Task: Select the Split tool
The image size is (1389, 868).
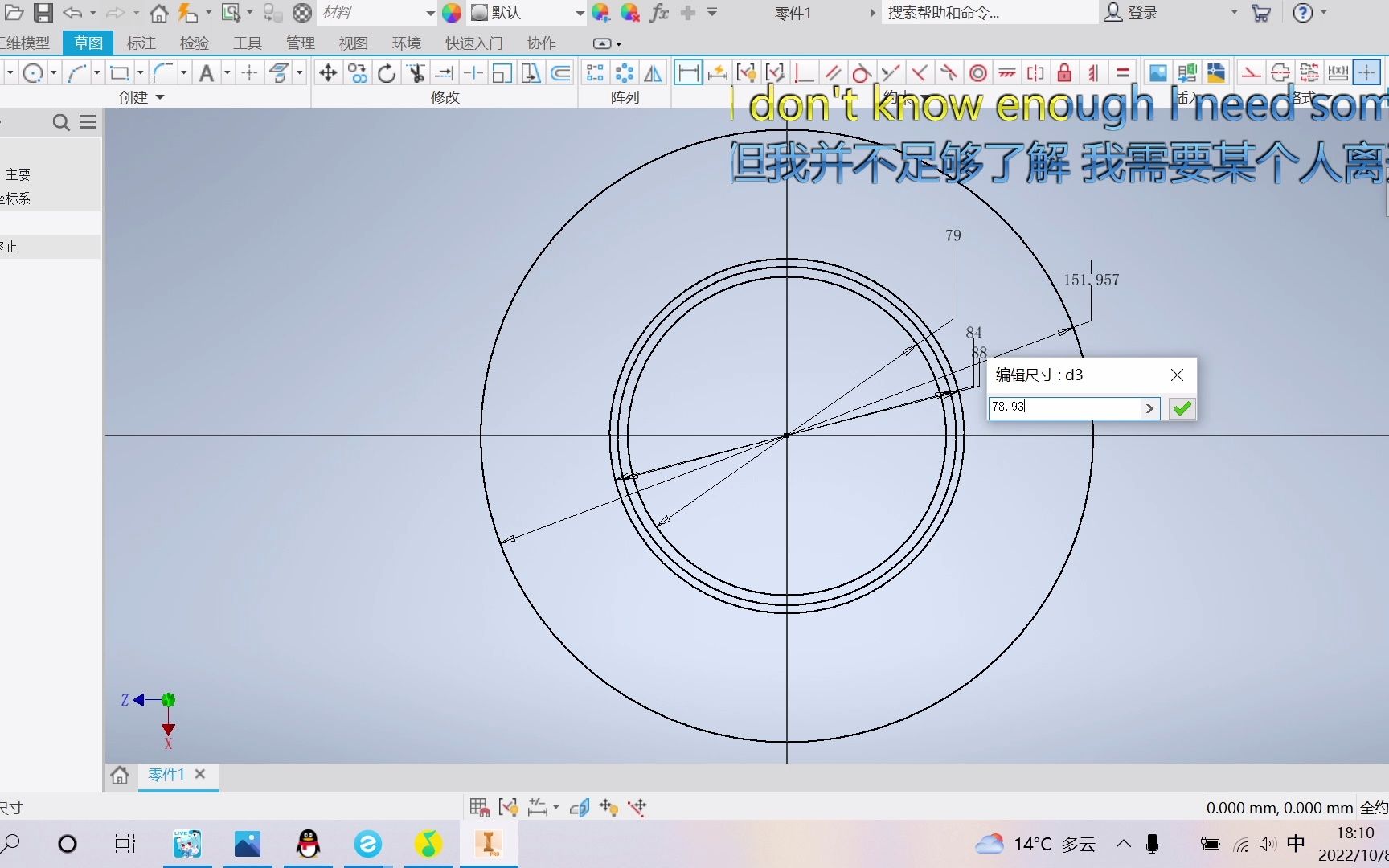Action: tap(473, 73)
